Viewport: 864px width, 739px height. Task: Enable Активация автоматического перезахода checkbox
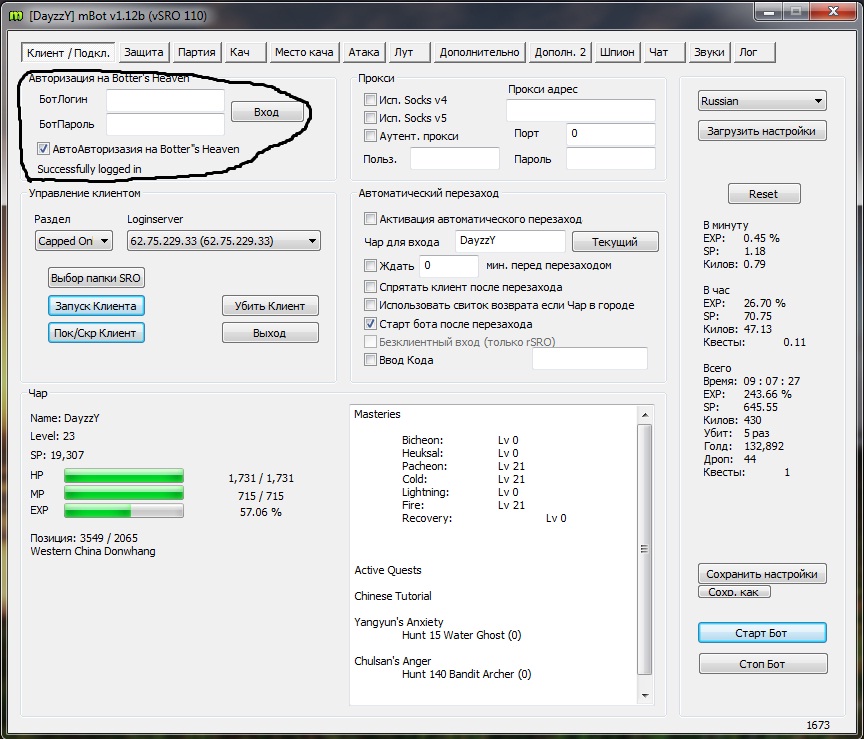pos(371,219)
